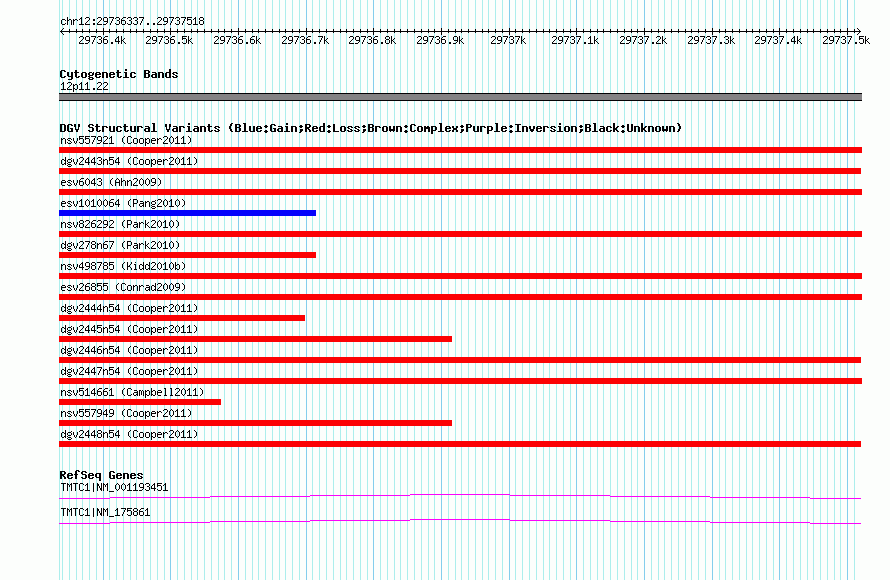Click the 29736.4k ruler mark
The width and height of the screenshot is (890, 580).
coord(102,40)
